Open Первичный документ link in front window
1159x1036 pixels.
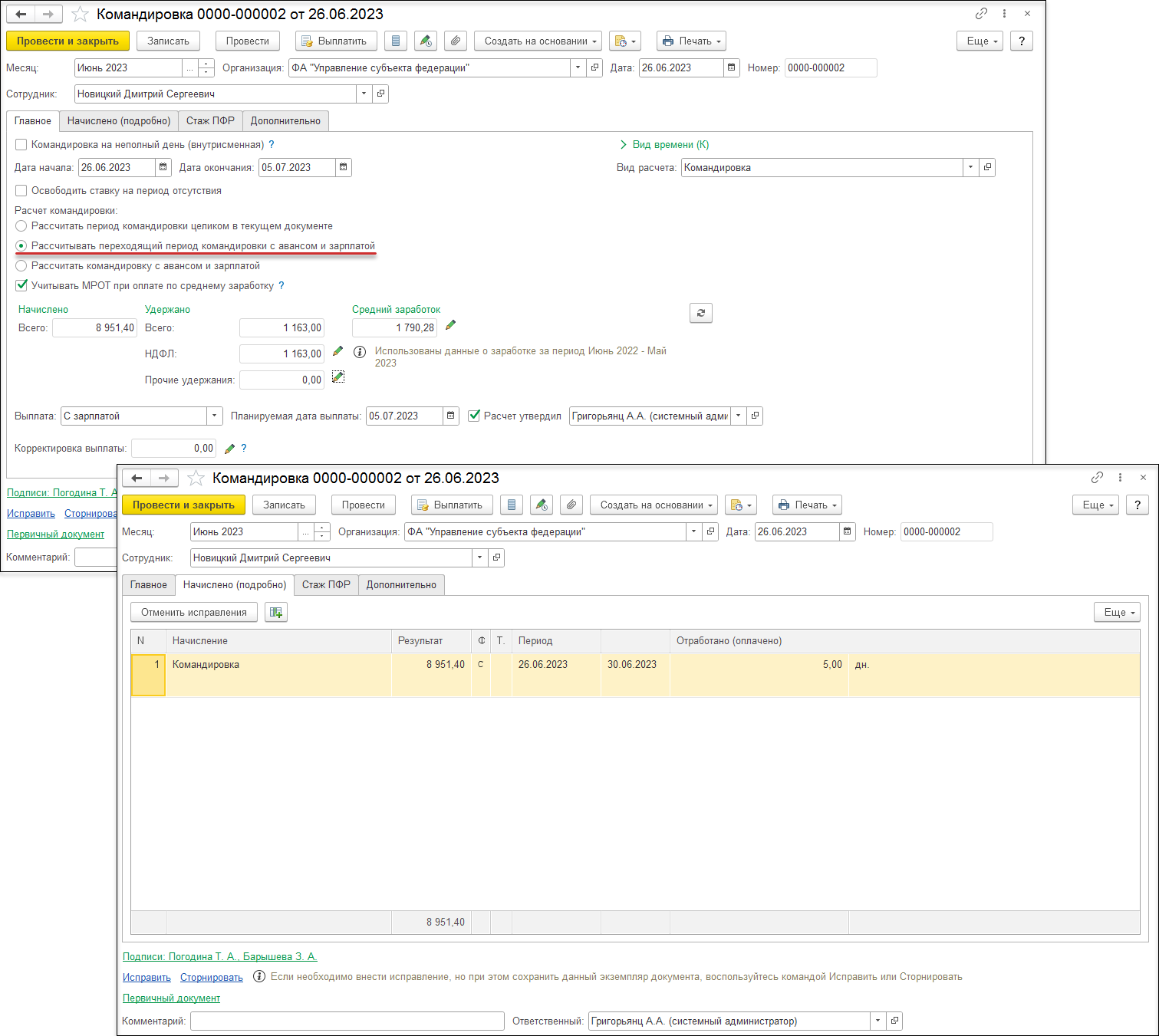pos(172,998)
